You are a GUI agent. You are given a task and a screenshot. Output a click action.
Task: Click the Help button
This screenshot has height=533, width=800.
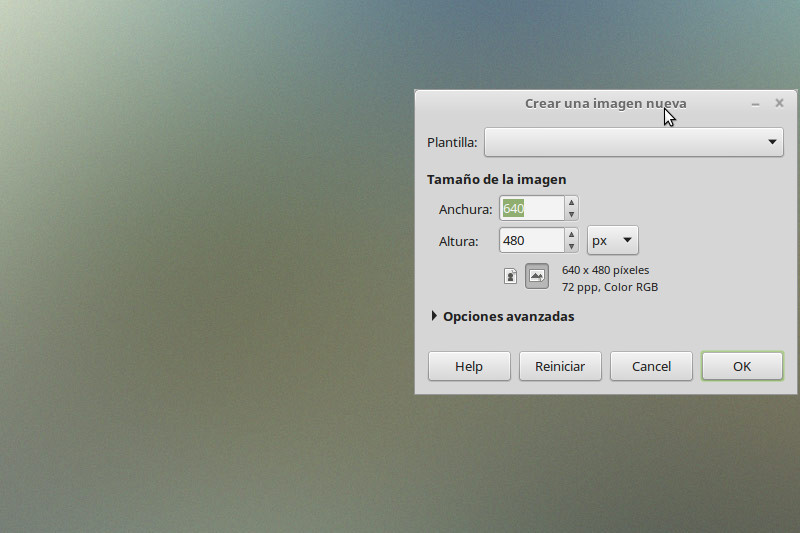pos(469,366)
